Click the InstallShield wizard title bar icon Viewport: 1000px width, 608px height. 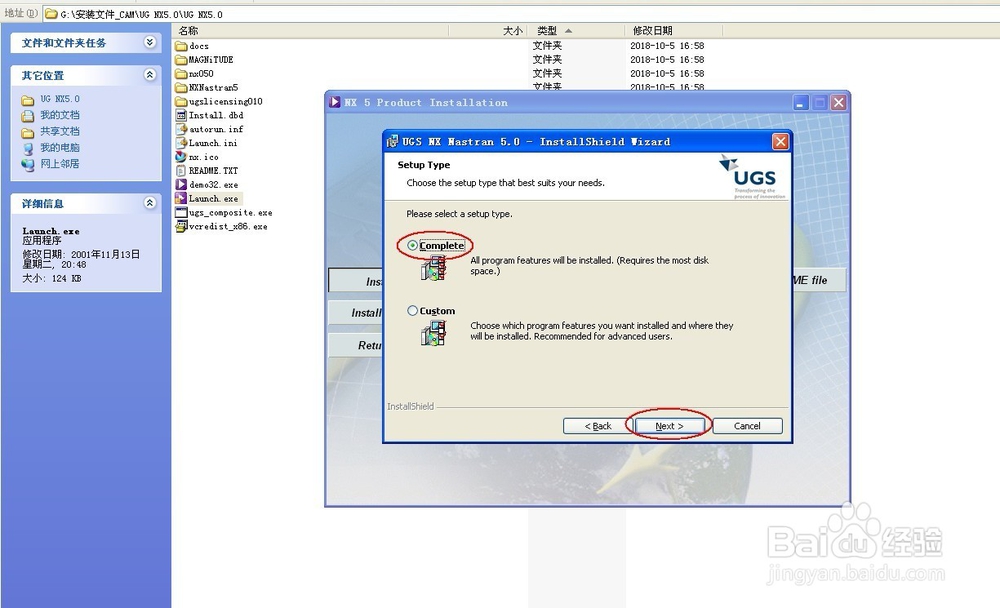(x=392, y=142)
